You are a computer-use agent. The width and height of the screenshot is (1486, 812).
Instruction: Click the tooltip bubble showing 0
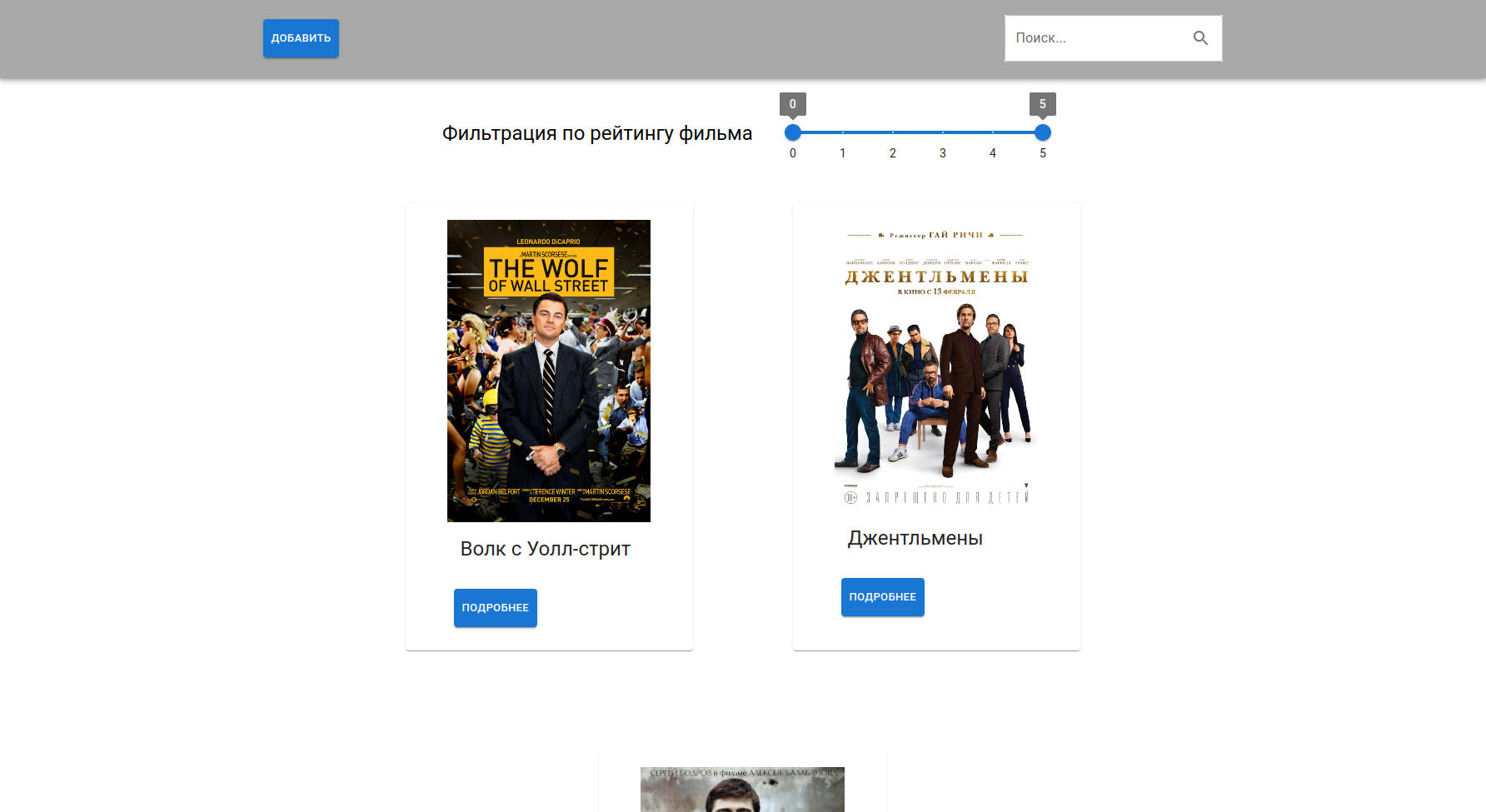tap(792, 103)
